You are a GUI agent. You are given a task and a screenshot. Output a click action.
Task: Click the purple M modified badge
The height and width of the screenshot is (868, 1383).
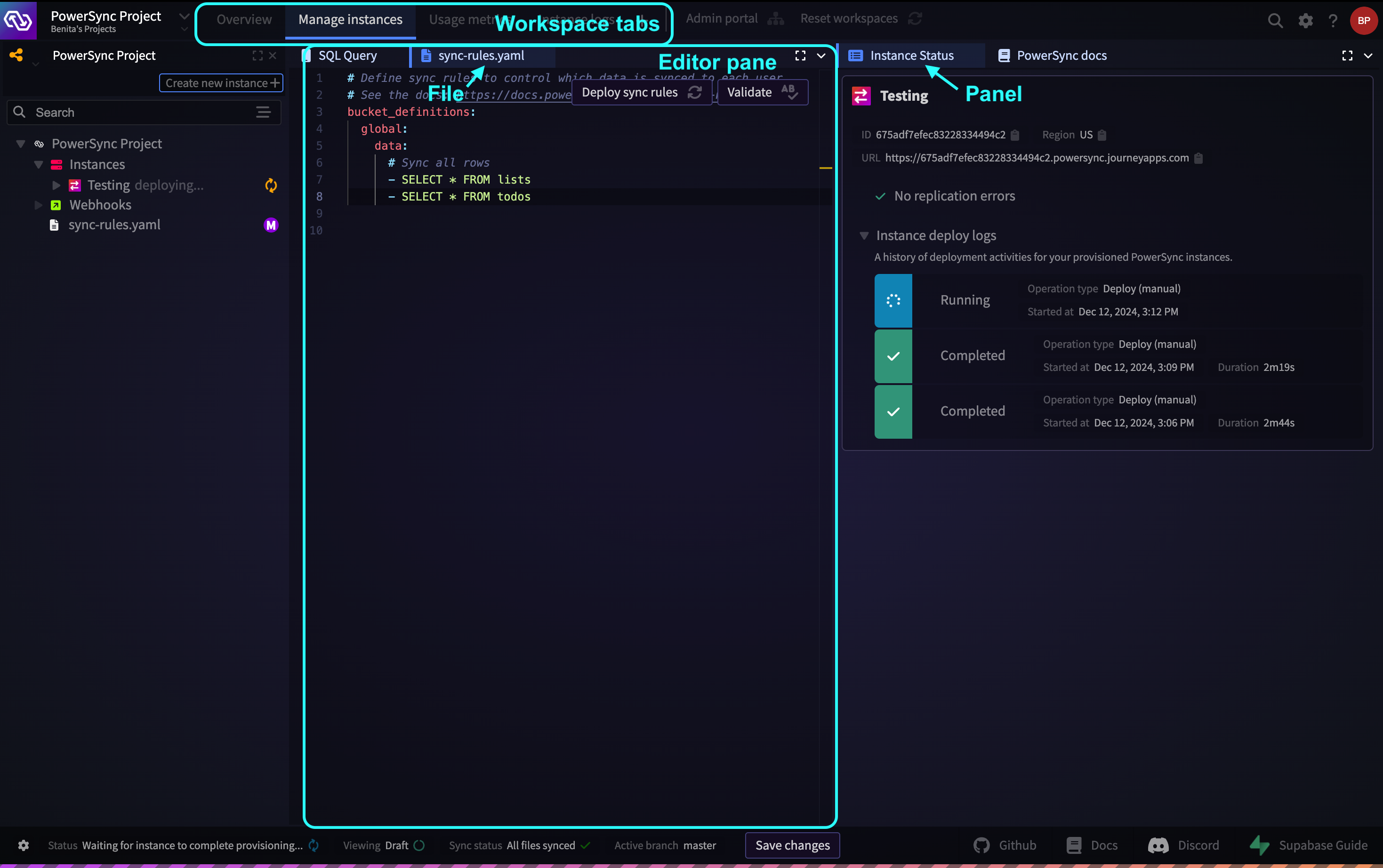[271, 225]
